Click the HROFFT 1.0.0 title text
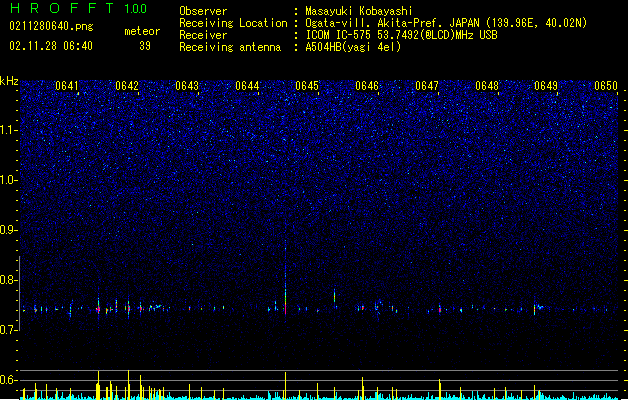Image resolution: width=629 pixels, height=400 pixels. point(78,8)
